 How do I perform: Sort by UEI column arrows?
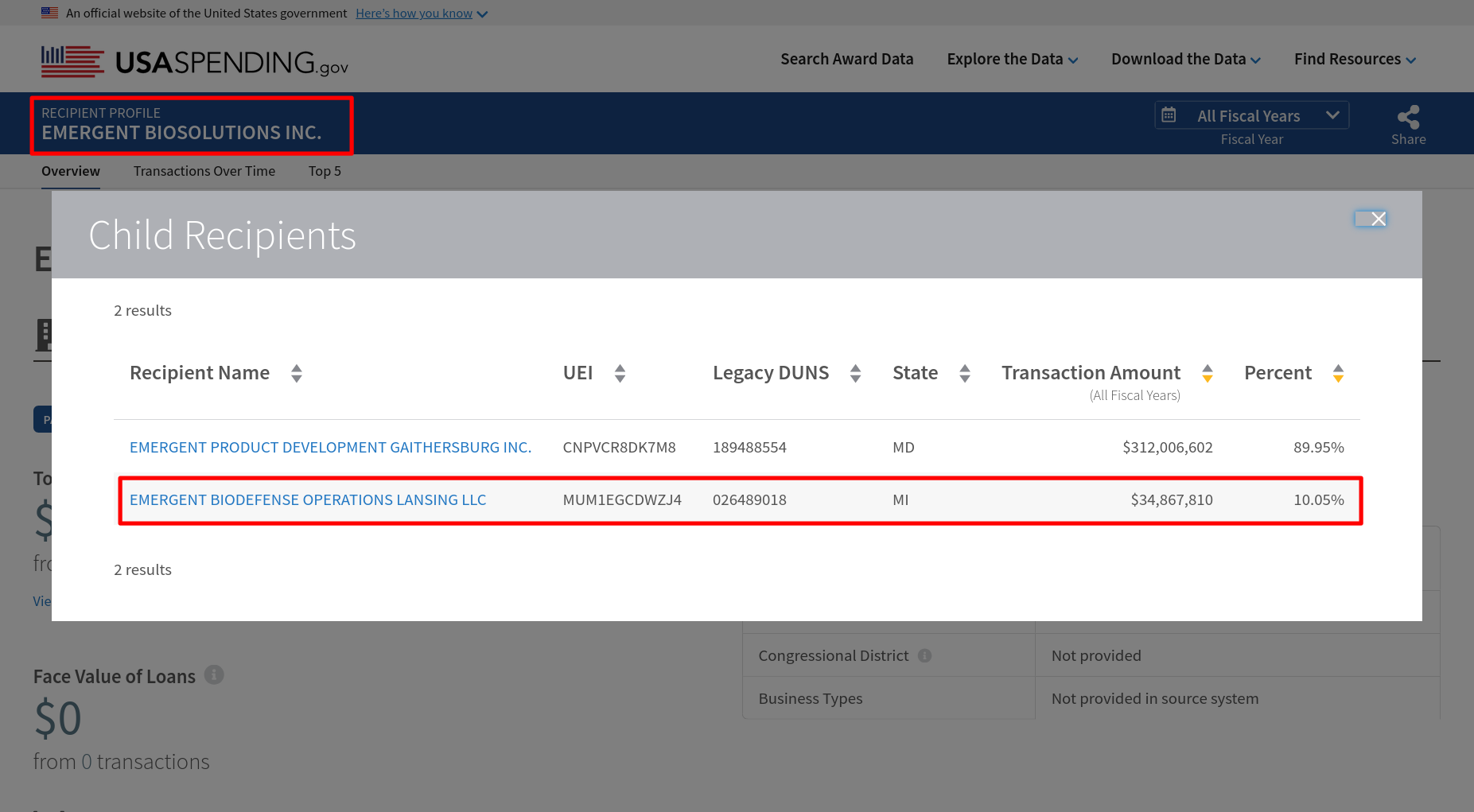pyautogui.click(x=620, y=373)
